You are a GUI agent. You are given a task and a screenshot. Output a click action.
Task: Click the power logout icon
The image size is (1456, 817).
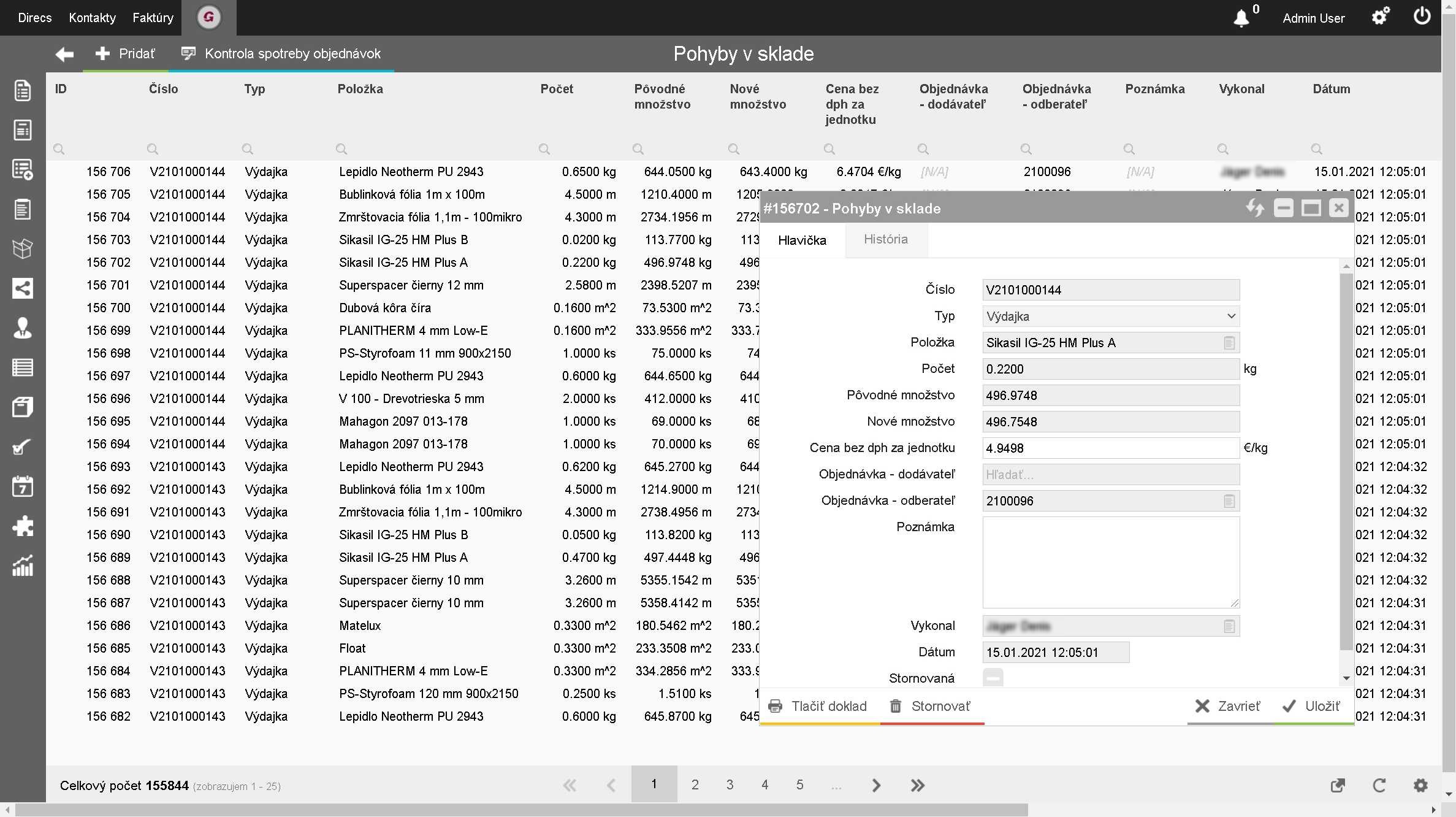1422,17
